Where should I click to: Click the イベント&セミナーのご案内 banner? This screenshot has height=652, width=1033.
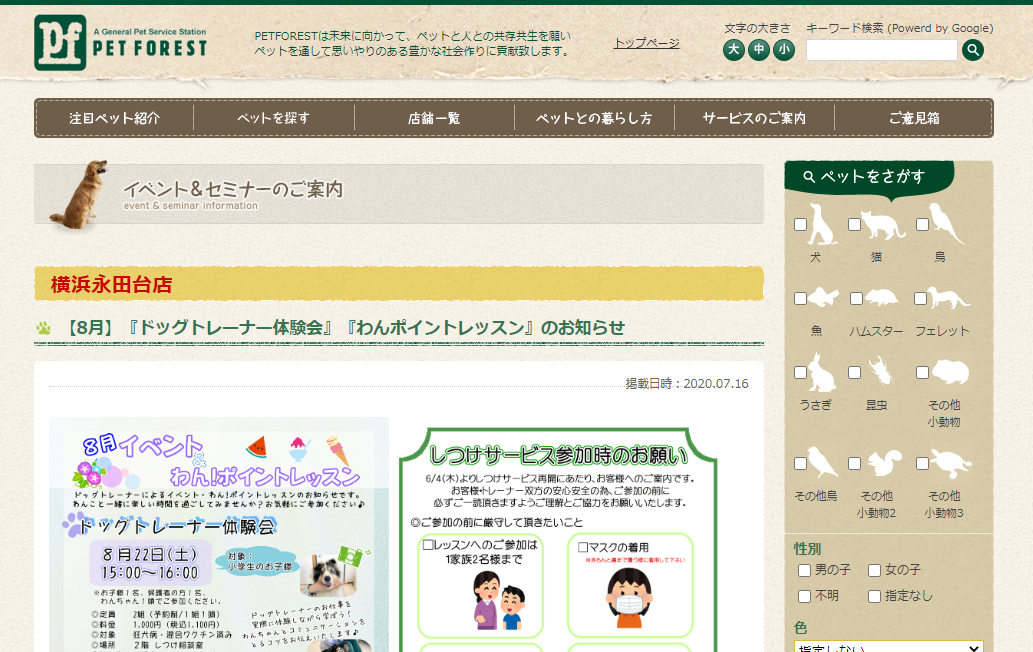click(x=399, y=194)
